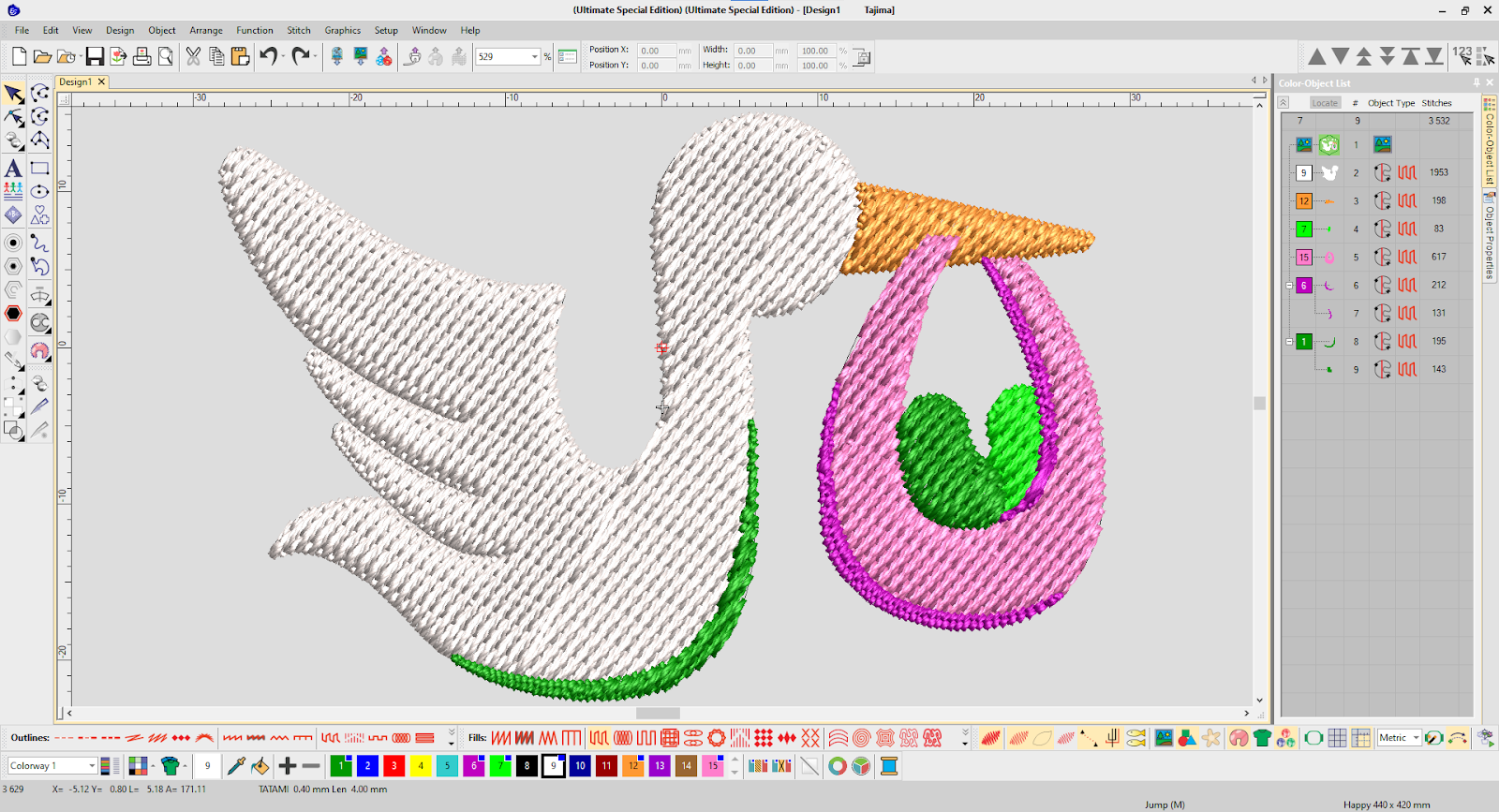Screen dimensions: 1499x812
Task: Click the hoop display icon
Action: coord(1313,738)
